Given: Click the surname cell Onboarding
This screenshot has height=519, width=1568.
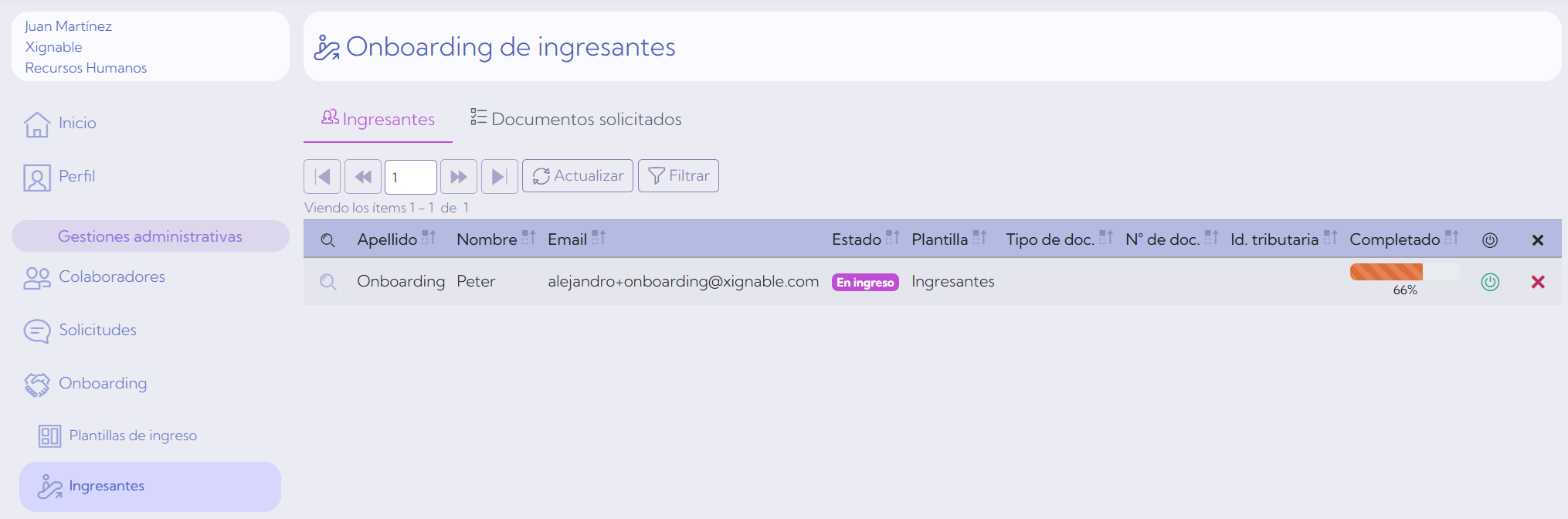Looking at the screenshot, I should (x=401, y=281).
